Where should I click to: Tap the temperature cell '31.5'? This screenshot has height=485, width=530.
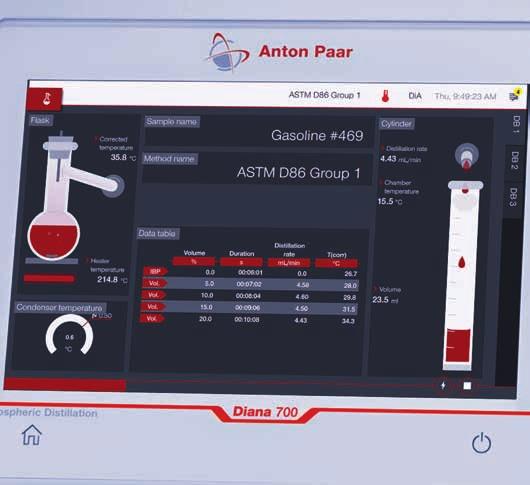349,309
